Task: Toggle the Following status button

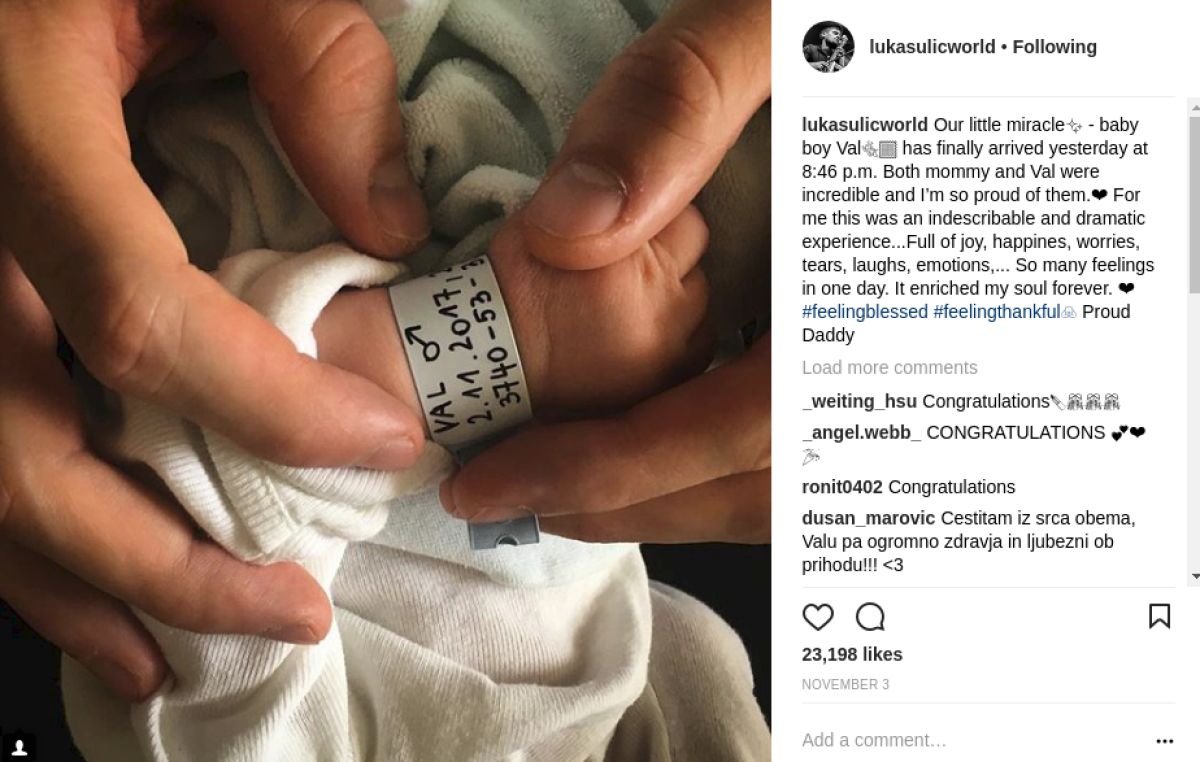Action: click(x=1054, y=47)
